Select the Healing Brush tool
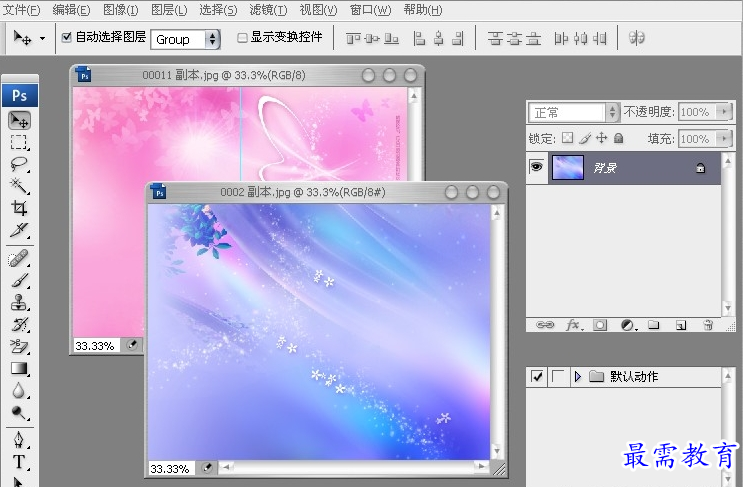Image resolution: width=745 pixels, height=487 pixels. (19, 259)
